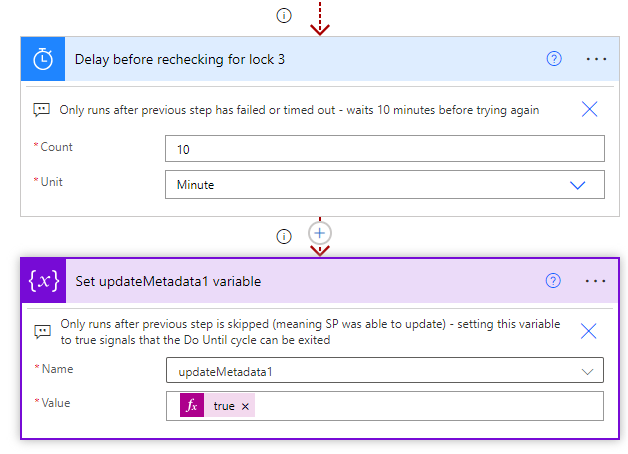628x454 pixels.
Task: Dismiss the comment on Delay action
Action: click(x=589, y=109)
